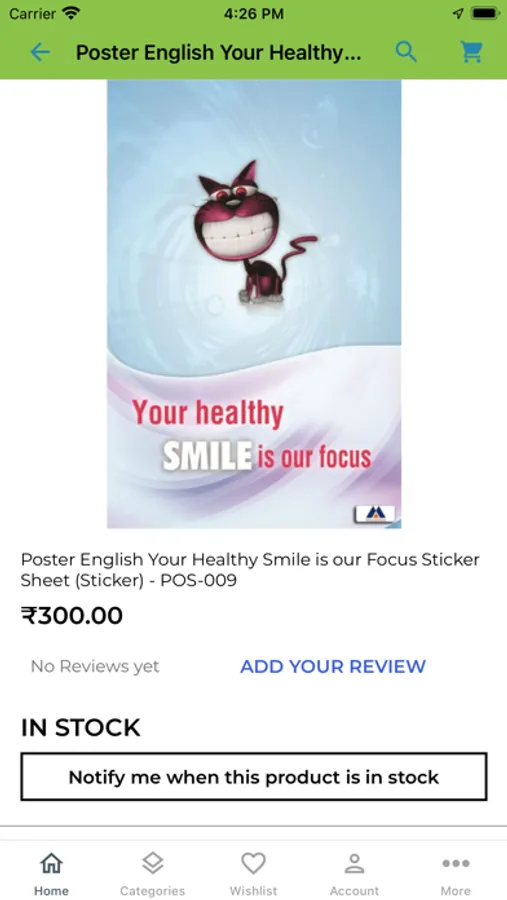Open search with magnifier icon
Image resolution: width=507 pixels, height=900 pixels.
(406, 52)
